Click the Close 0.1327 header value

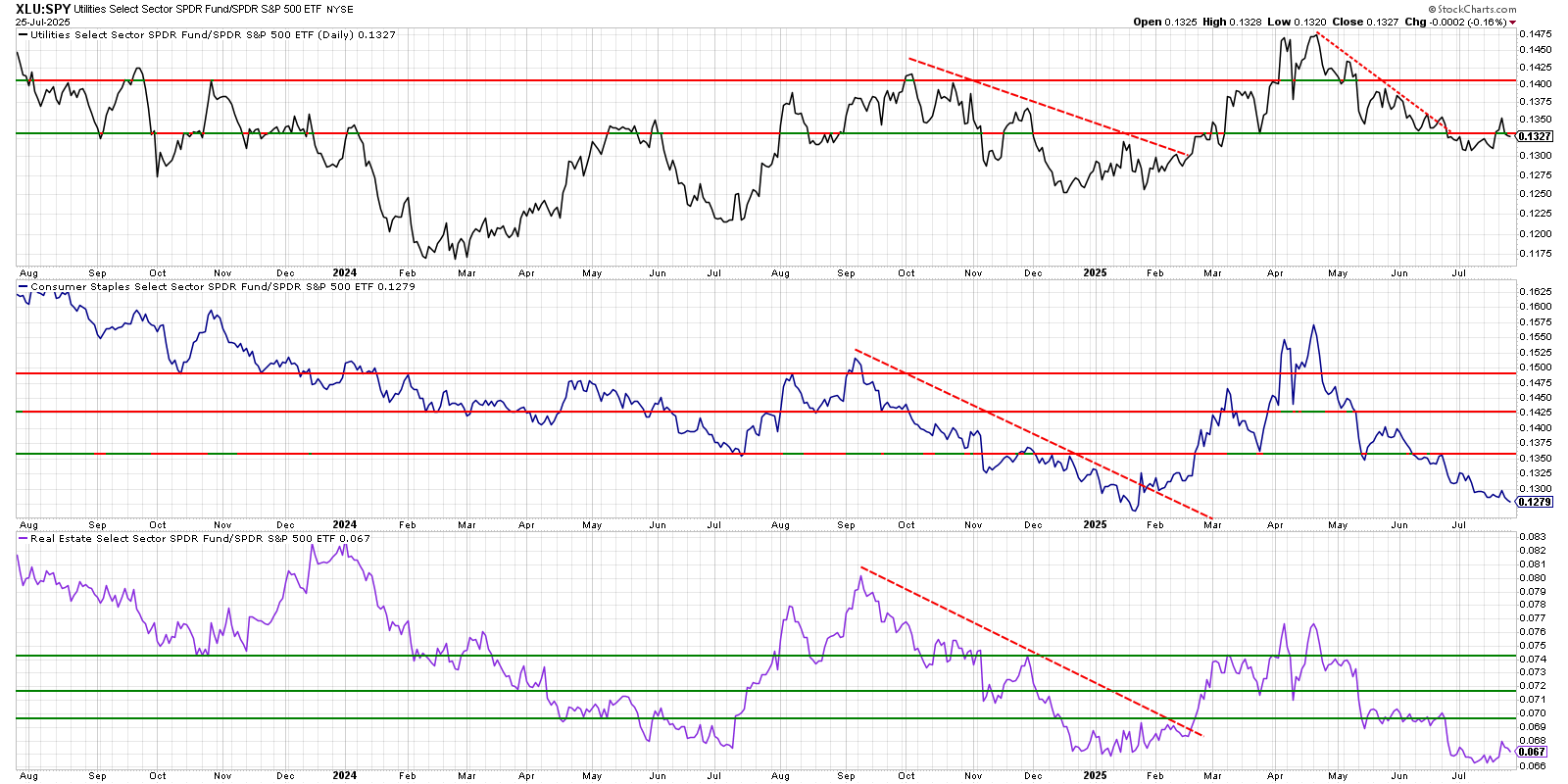pyautogui.click(x=1365, y=22)
